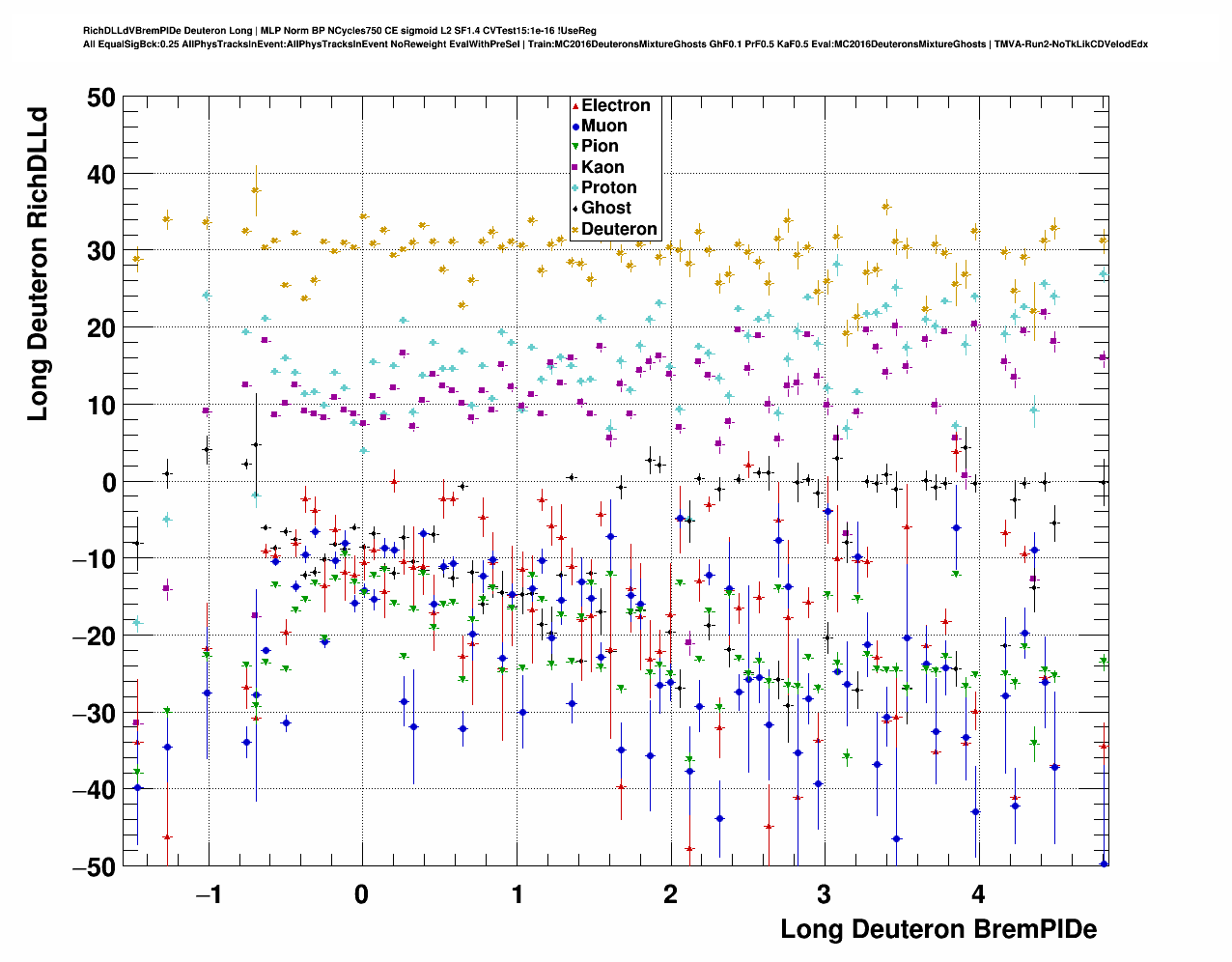Click the x-axis tick label −1
Image resolution: width=1232 pixels, height=962 pixels.
[x=208, y=894]
